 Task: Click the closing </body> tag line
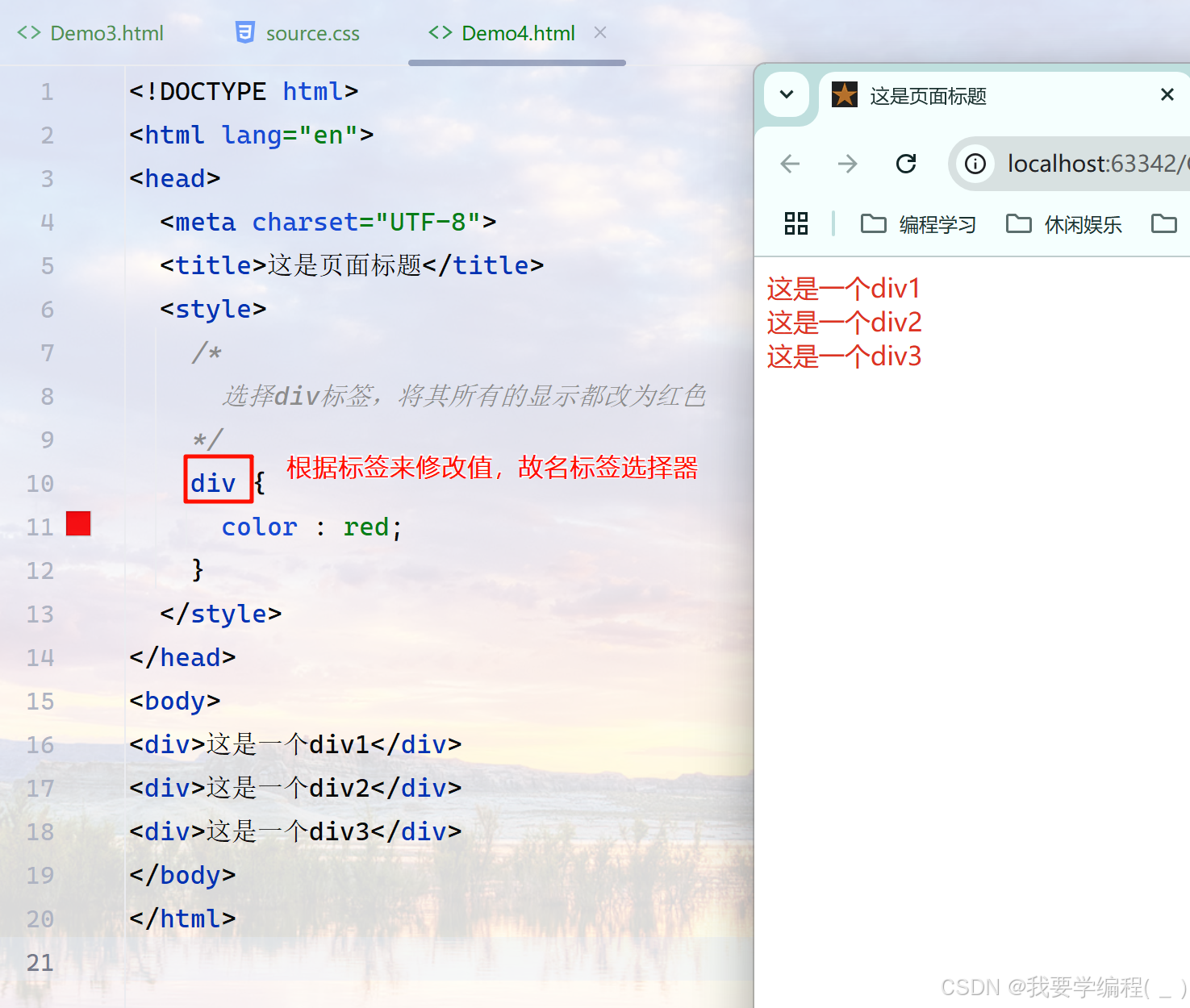(182, 875)
